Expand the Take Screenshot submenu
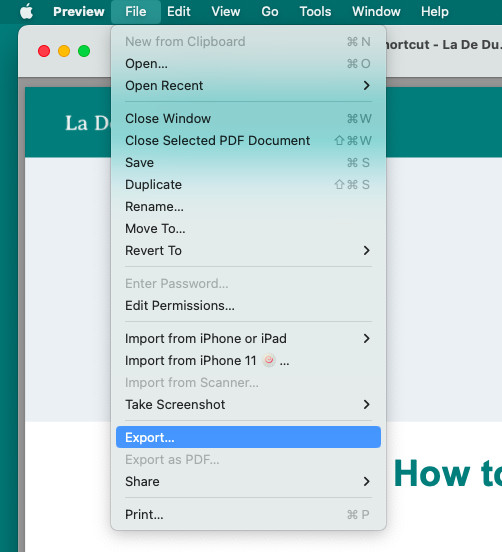502x552 pixels. [x=248, y=404]
